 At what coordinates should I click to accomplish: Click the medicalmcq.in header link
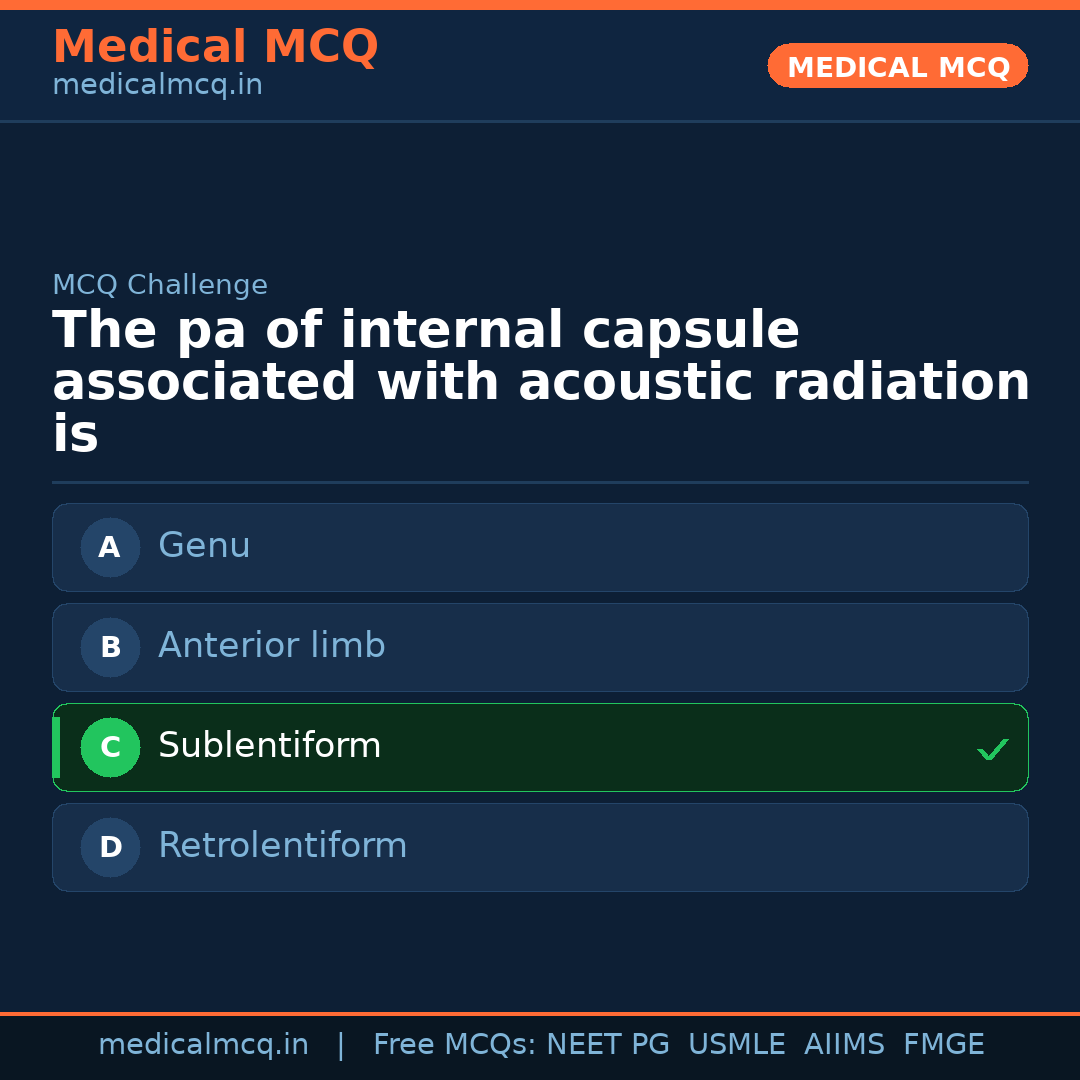pos(157,84)
